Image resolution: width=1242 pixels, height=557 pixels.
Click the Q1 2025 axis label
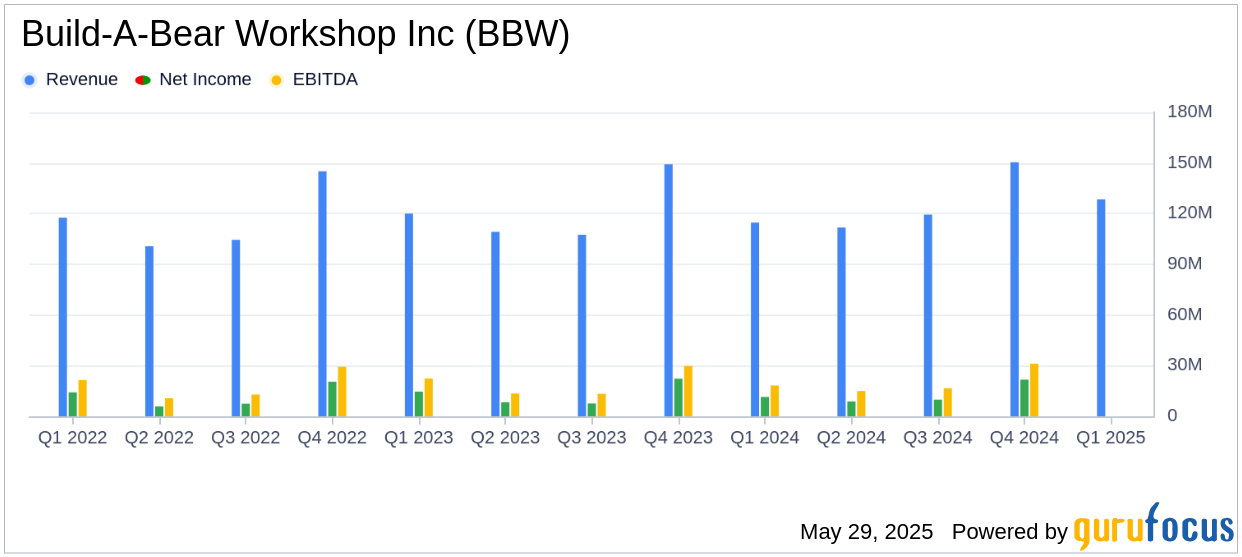pyautogui.click(x=1111, y=438)
